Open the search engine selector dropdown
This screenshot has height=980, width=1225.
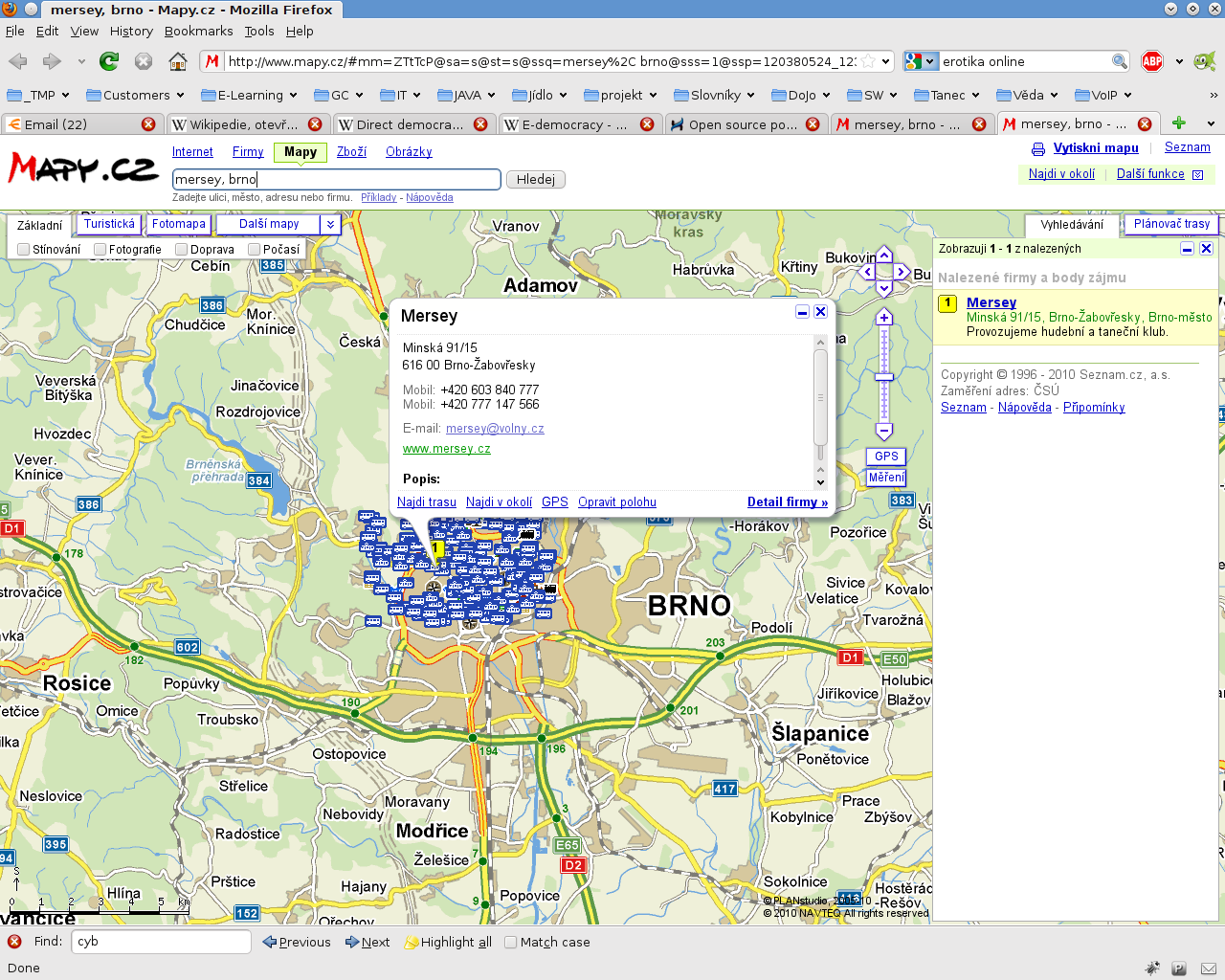920,61
